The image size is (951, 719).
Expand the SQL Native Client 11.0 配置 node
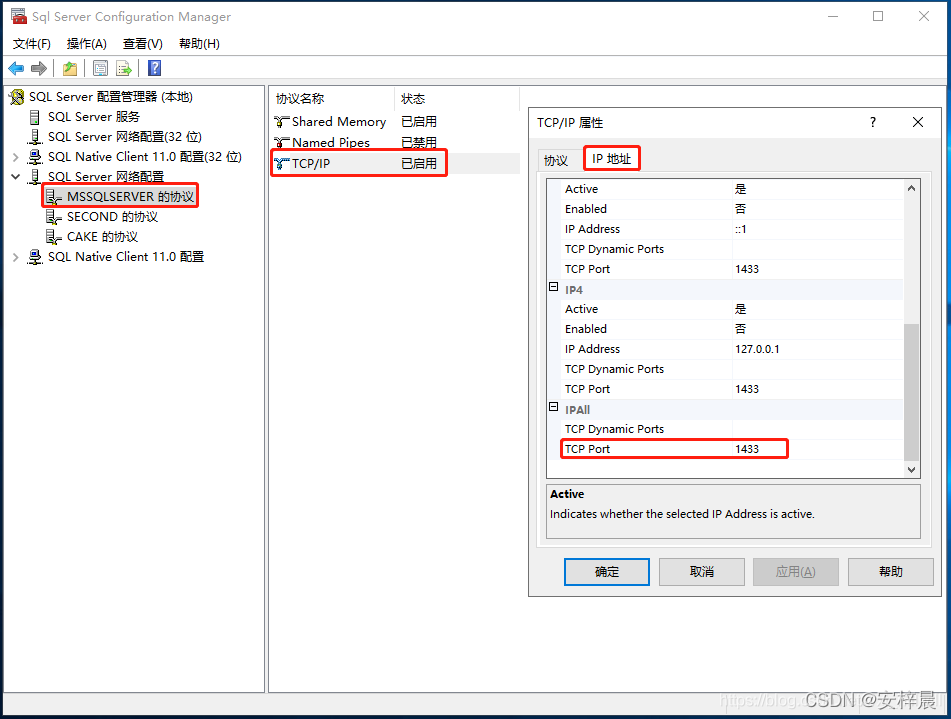(x=16, y=257)
